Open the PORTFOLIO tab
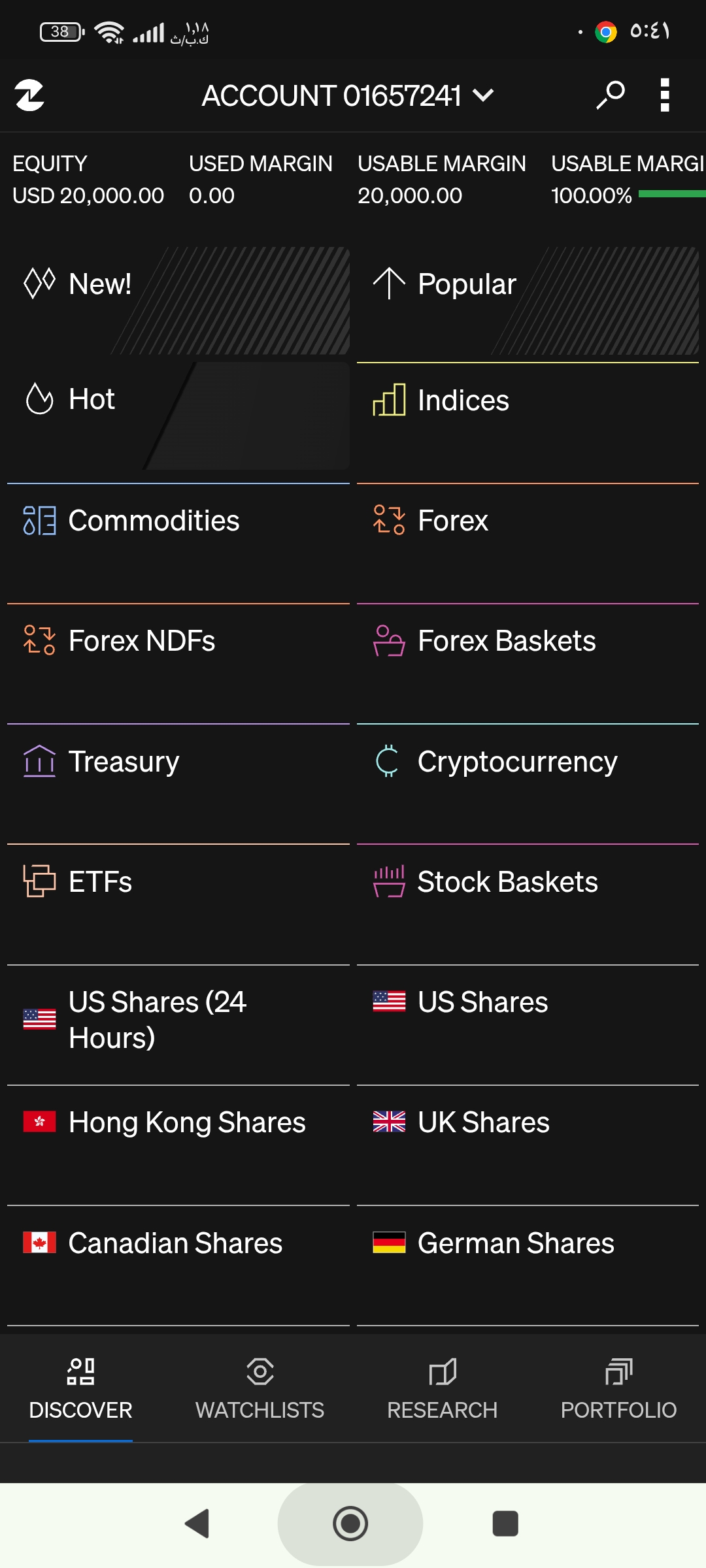This screenshot has width=706, height=1568. click(x=618, y=1388)
